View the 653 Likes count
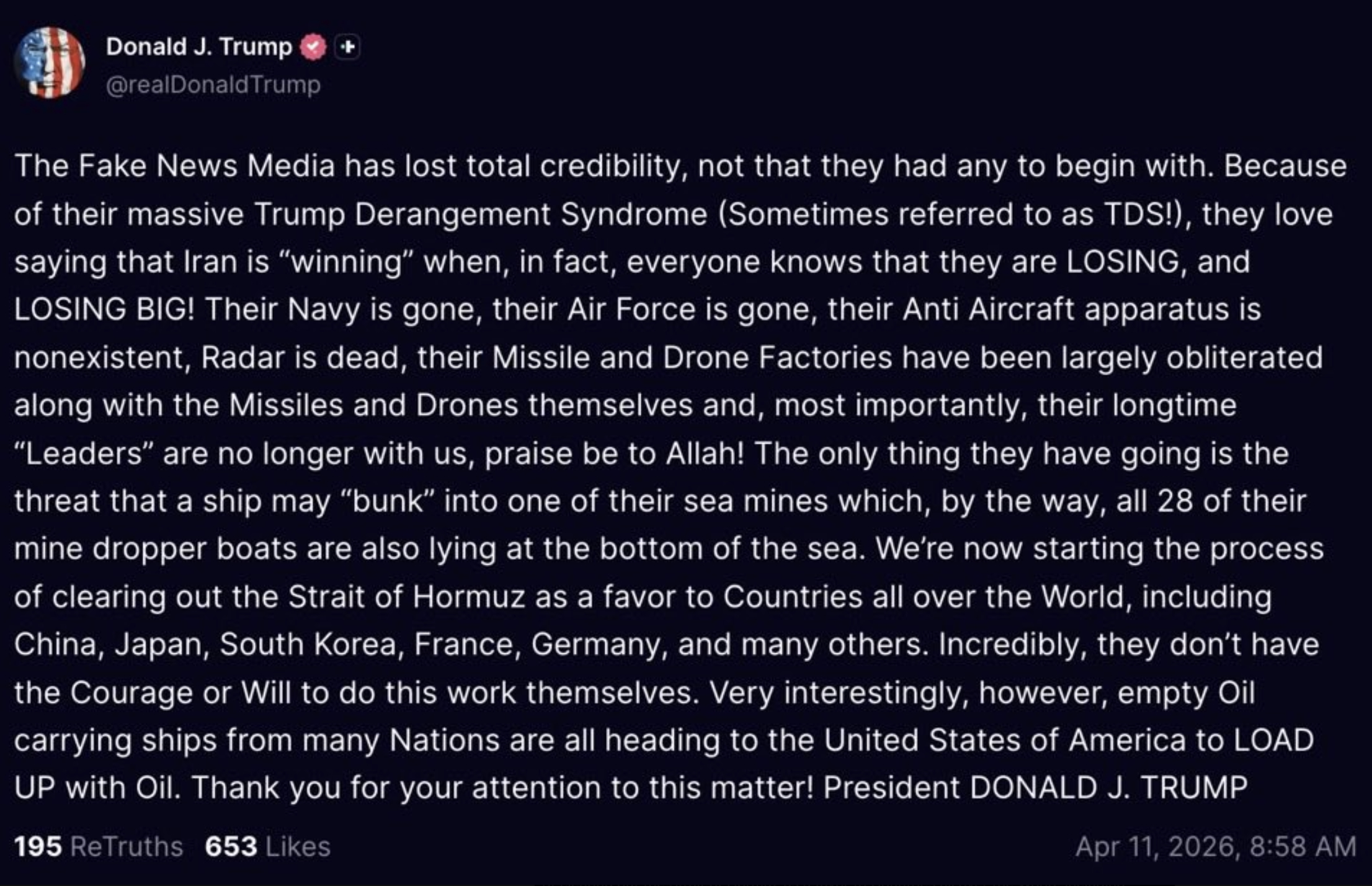This screenshot has width=1372, height=886. point(231,846)
